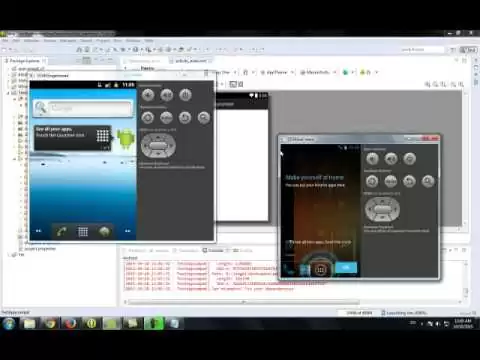Click the Search hardware button on right emulator
Screen dimensions: 480x360
[428, 181]
